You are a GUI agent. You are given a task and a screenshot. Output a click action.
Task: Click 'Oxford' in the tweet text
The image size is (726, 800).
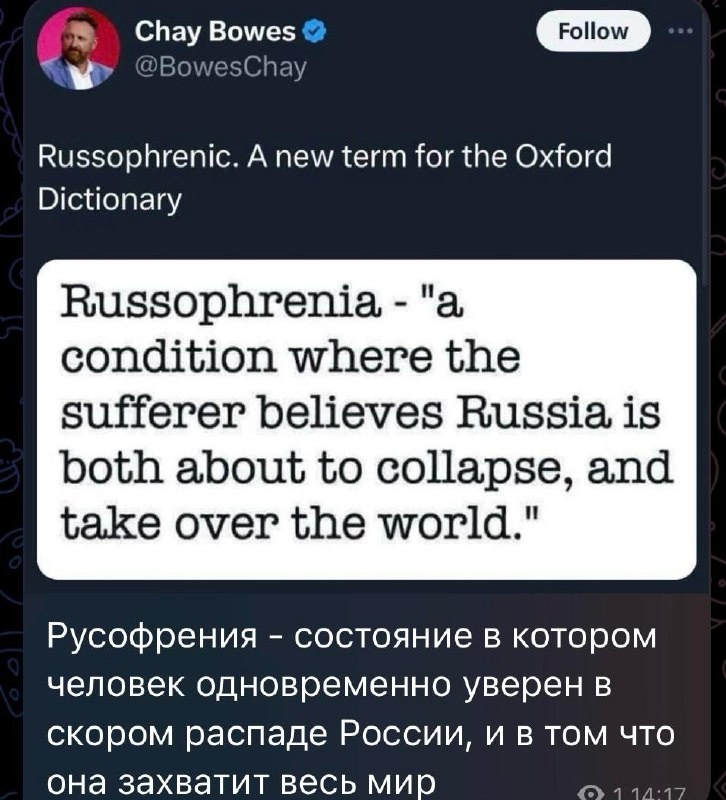click(x=564, y=157)
